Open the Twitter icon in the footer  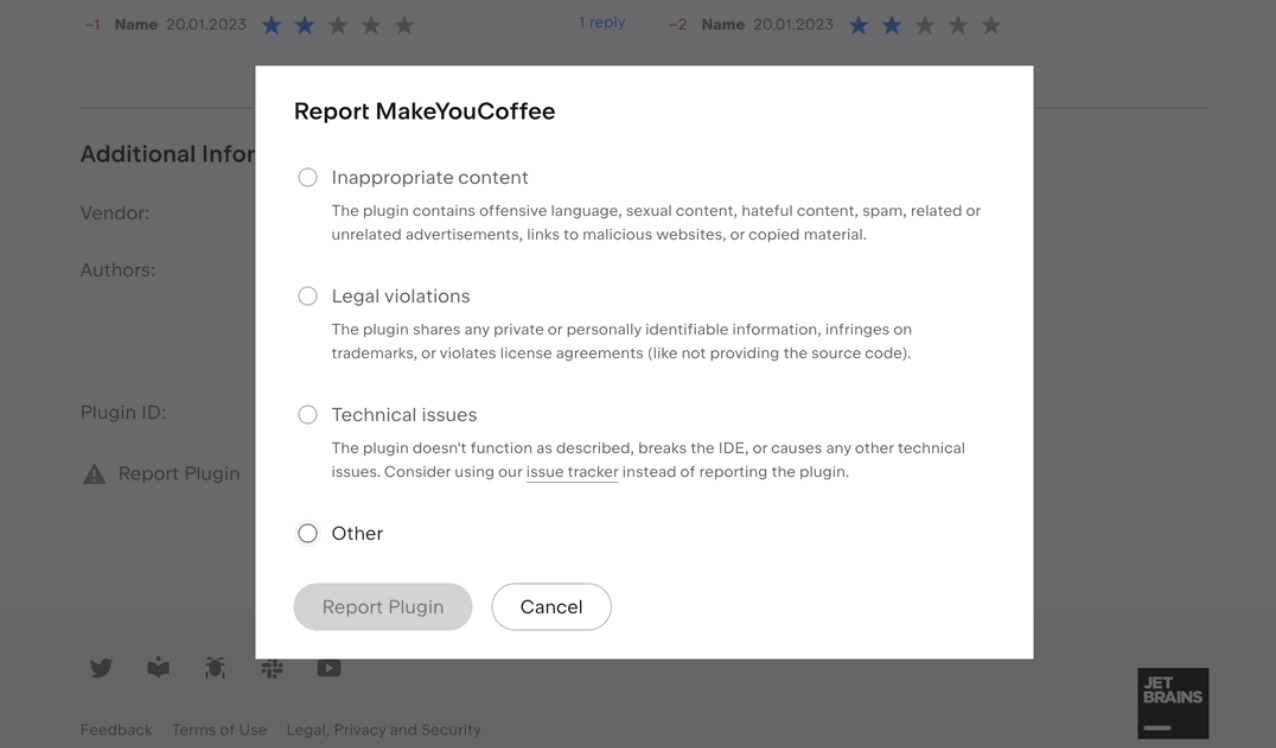tap(101, 668)
